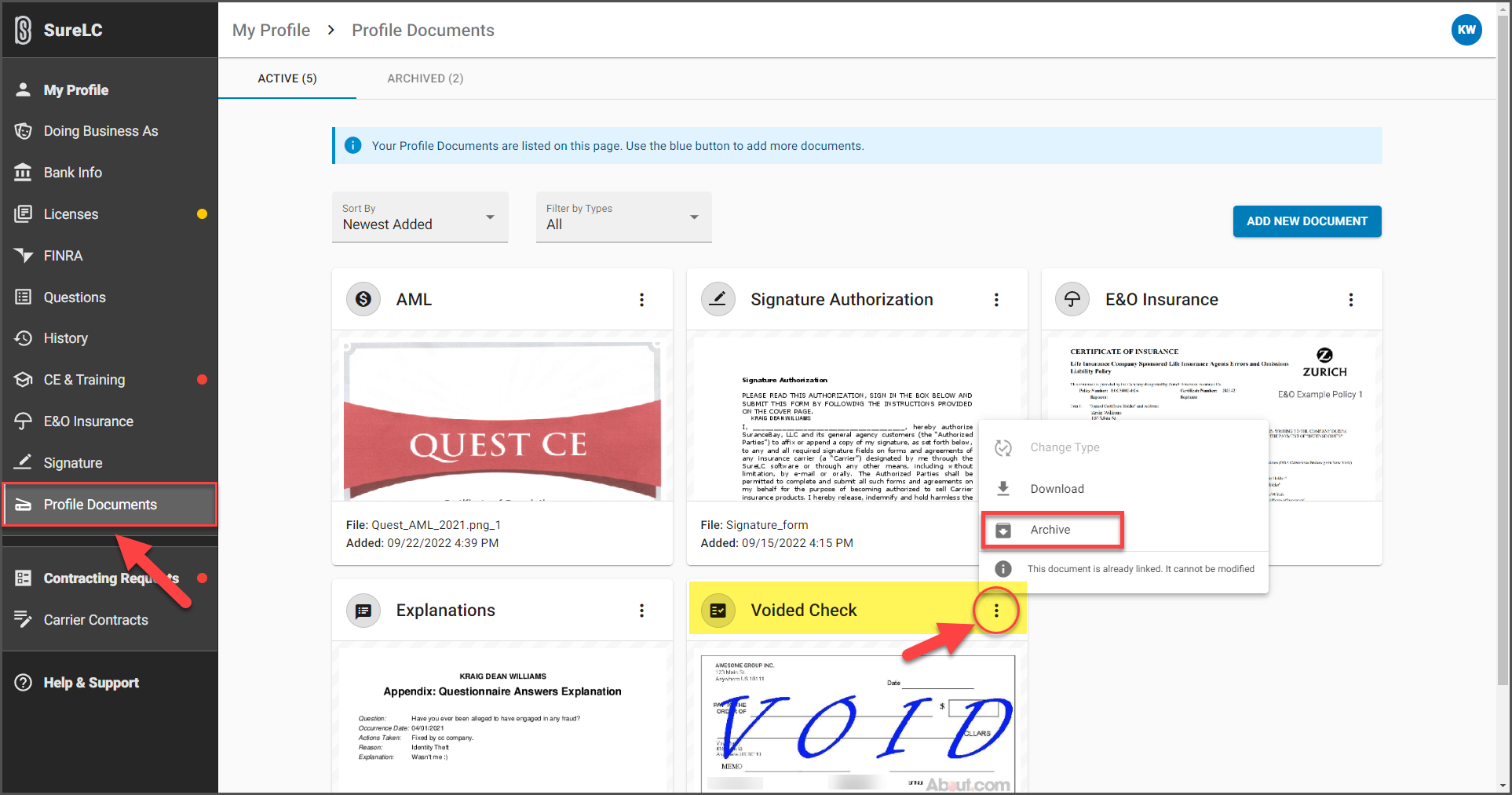Open the voided check image thumbnail
The image size is (1512, 795).
857,724
